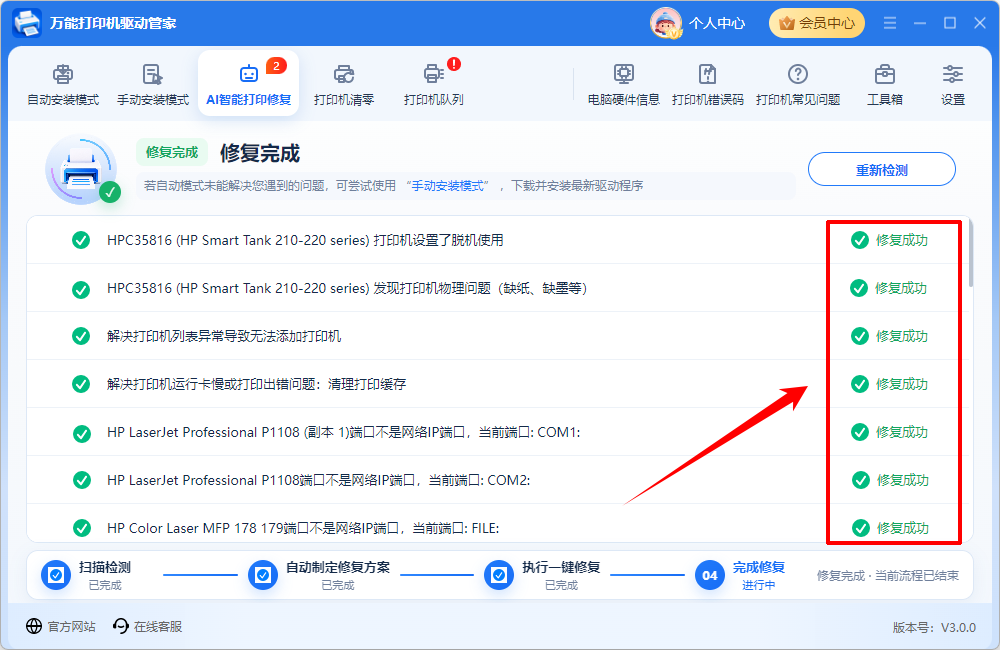This screenshot has width=1000, height=650.
Task: Open 电脑硬件信息 hardware info
Action: [624, 84]
